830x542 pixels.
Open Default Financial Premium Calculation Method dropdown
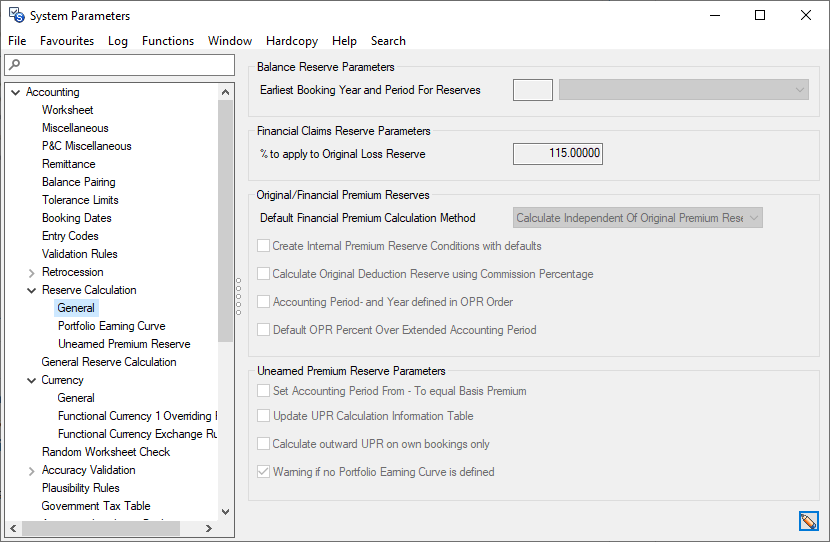coord(638,218)
